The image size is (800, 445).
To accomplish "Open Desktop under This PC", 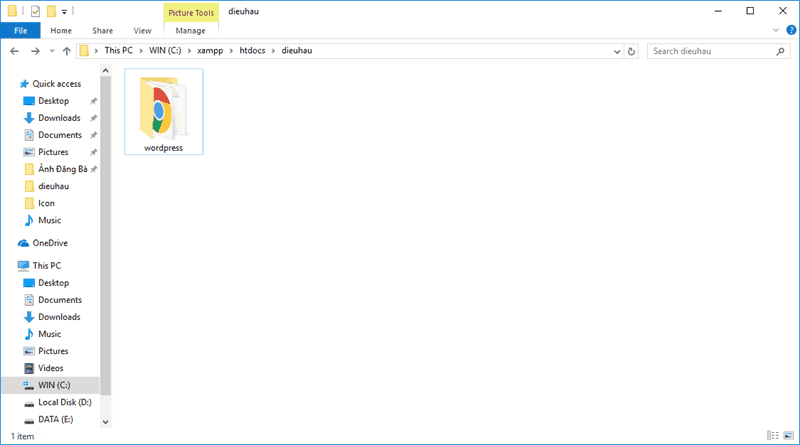I will [x=54, y=283].
